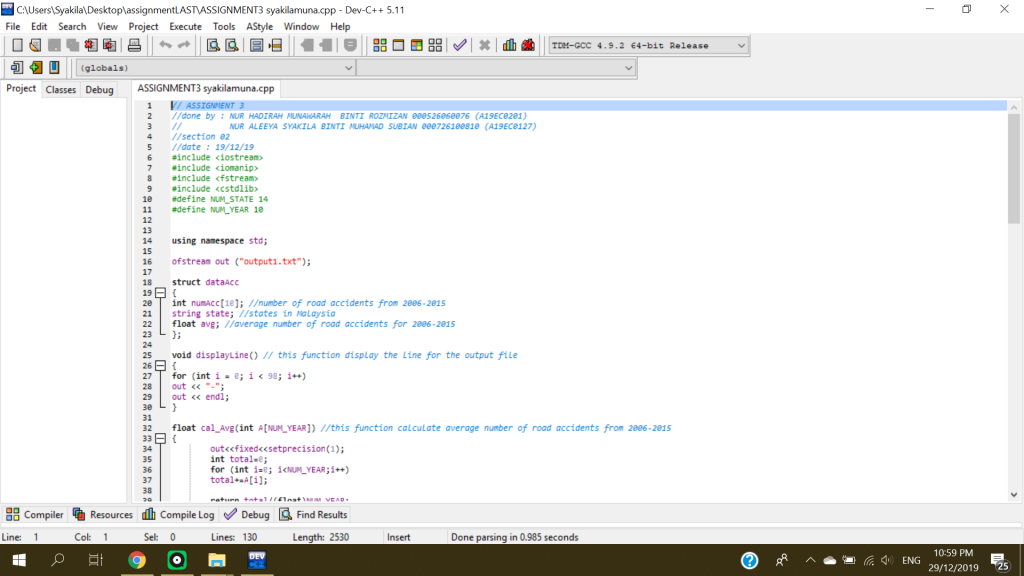The height and width of the screenshot is (576, 1024).
Task: Click the Rebuild All toolbar icon
Action: (435, 45)
